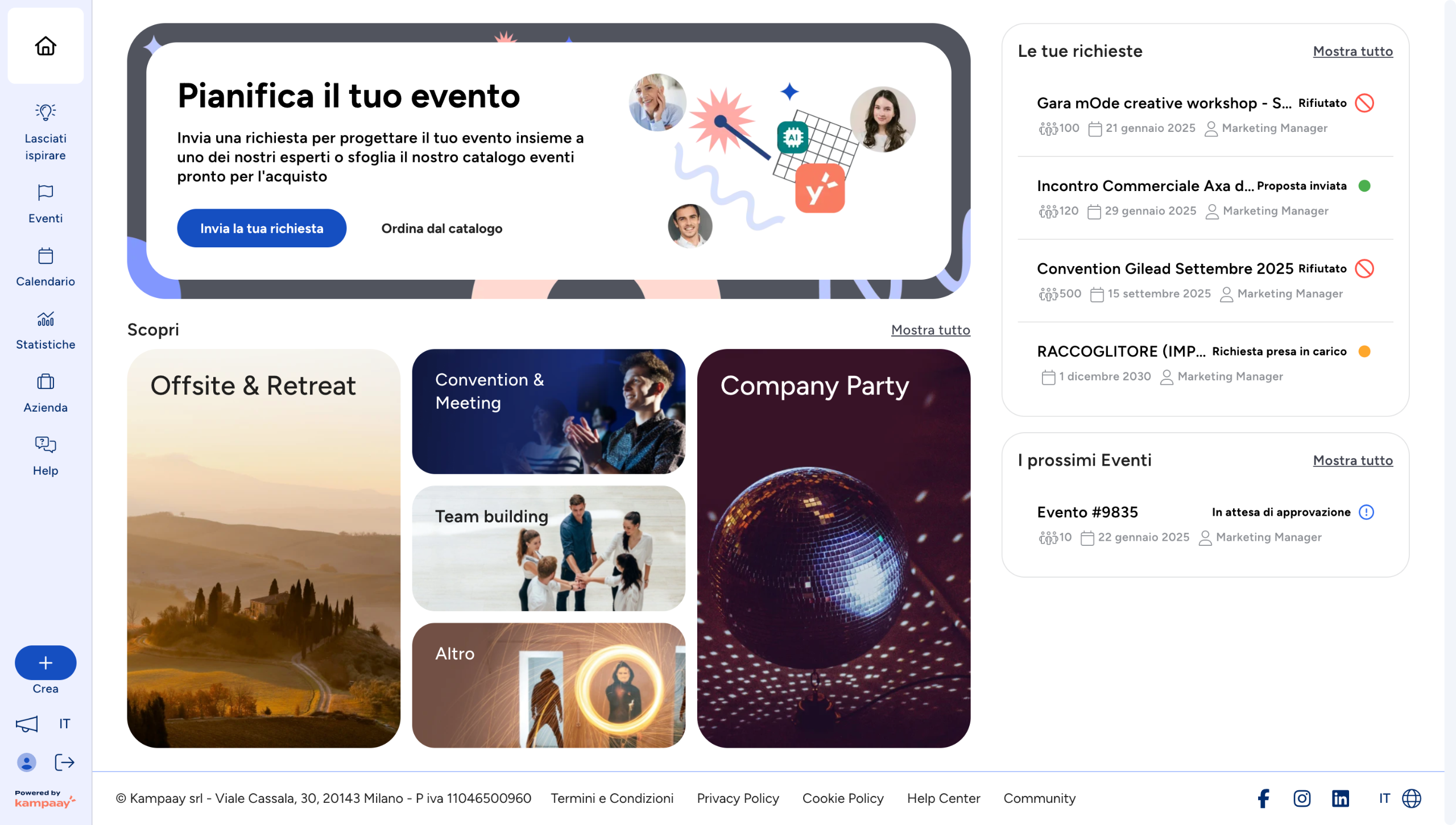Open the Statistiche chart icon

(x=45, y=319)
